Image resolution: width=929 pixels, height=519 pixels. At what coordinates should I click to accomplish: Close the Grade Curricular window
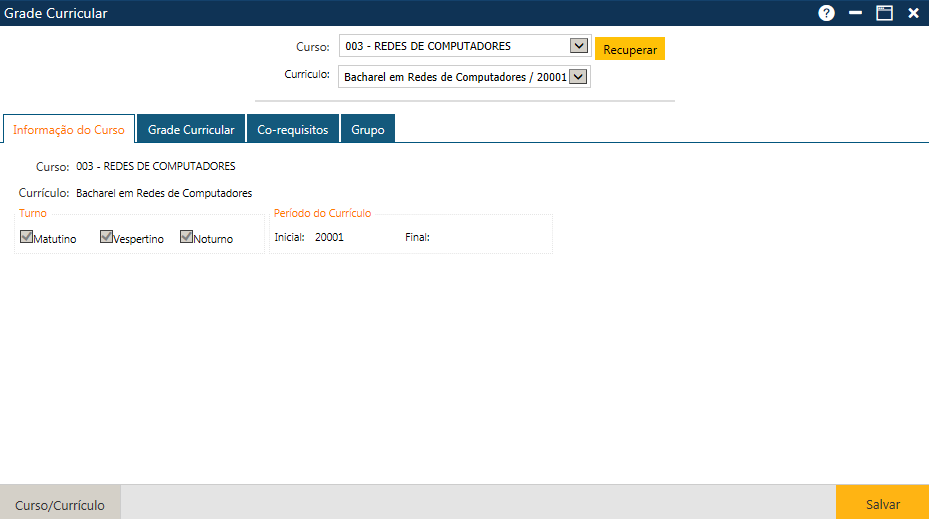pyautogui.click(x=913, y=13)
